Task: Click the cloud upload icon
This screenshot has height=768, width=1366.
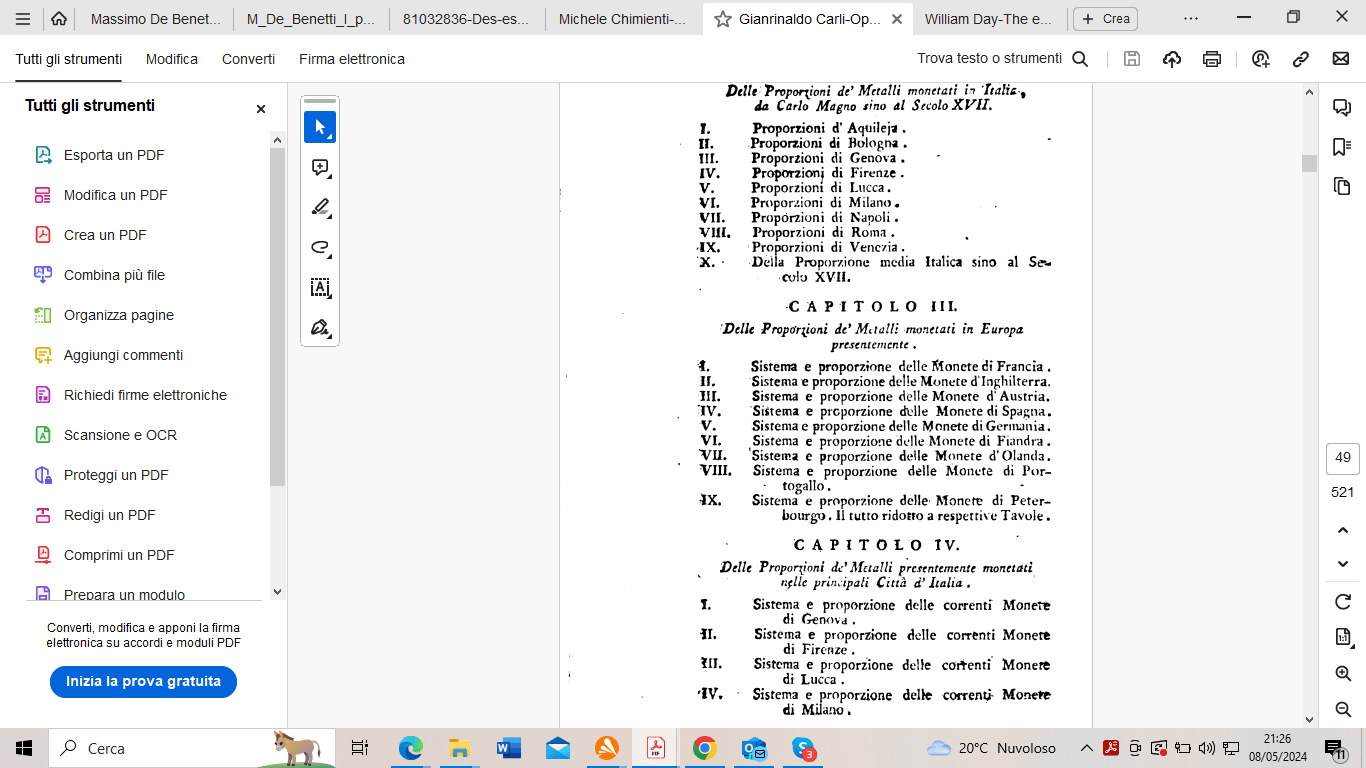Action: pos(1172,59)
